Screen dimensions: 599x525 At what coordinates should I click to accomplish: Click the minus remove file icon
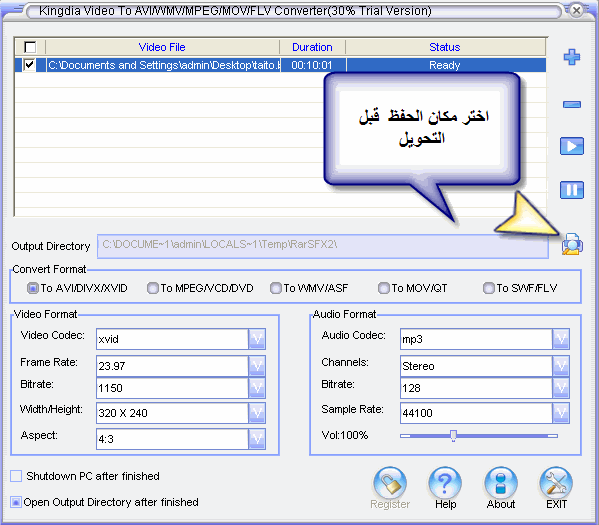(x=571, y=104)
